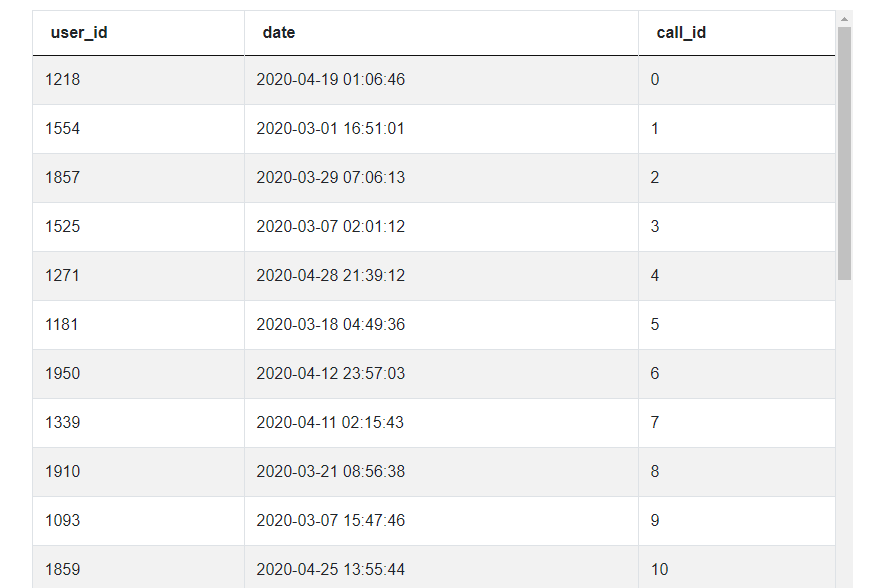Click date cell 2020-04-28 21:39:12
Screen dimensions: 881x588
point(441,276)
